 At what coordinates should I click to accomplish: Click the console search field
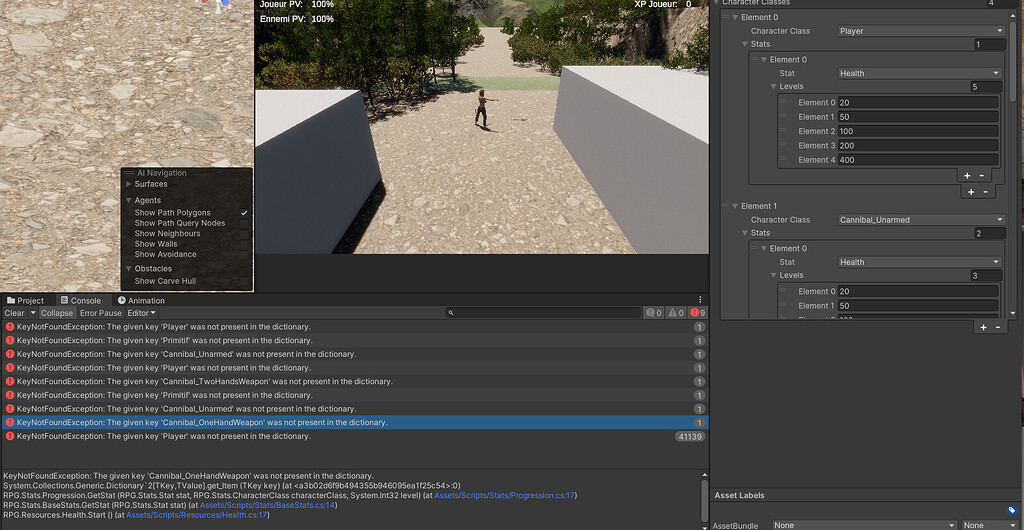click(x=546, y=313)
